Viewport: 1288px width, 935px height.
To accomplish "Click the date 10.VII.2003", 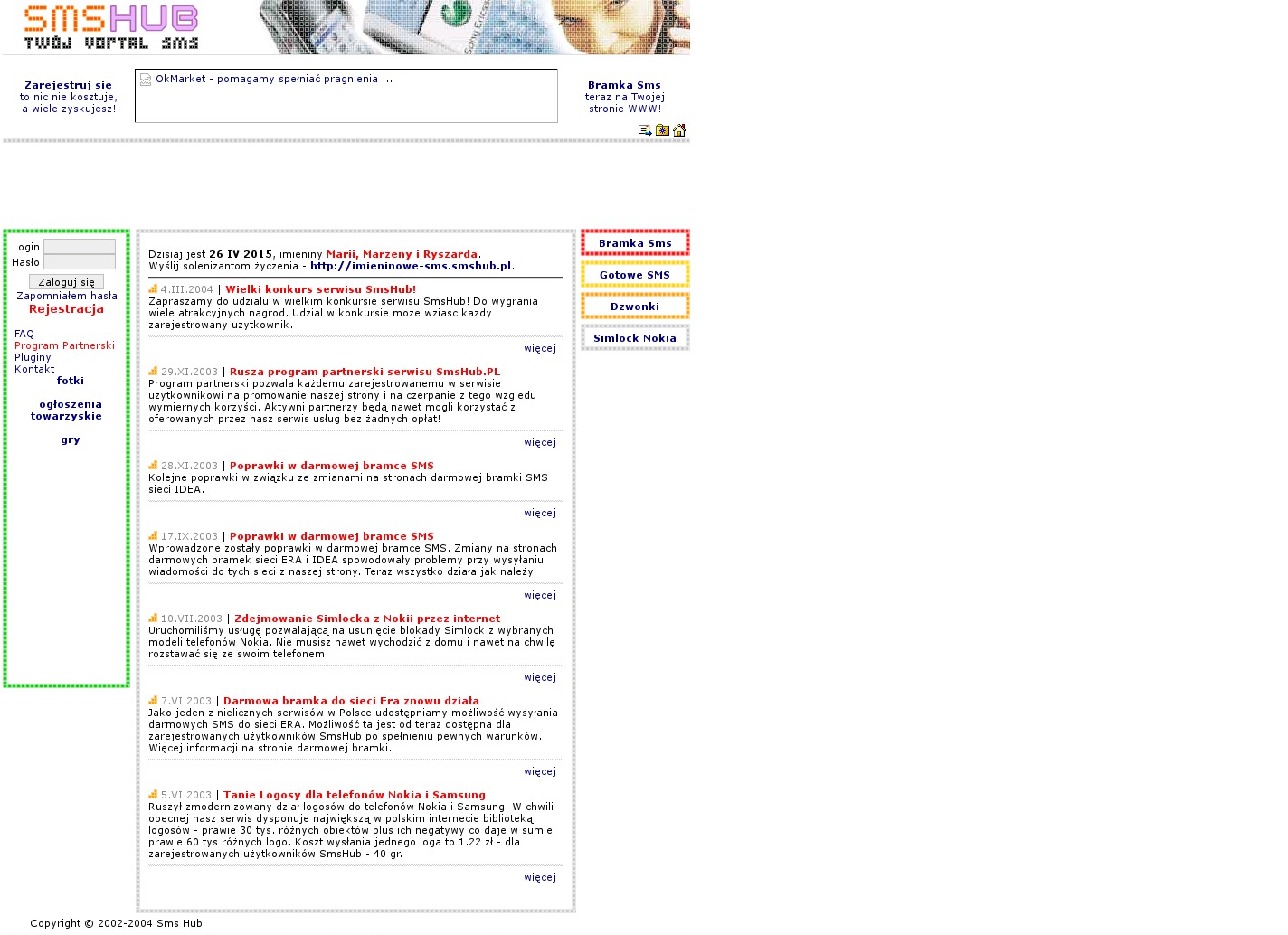I will [192, 619].
